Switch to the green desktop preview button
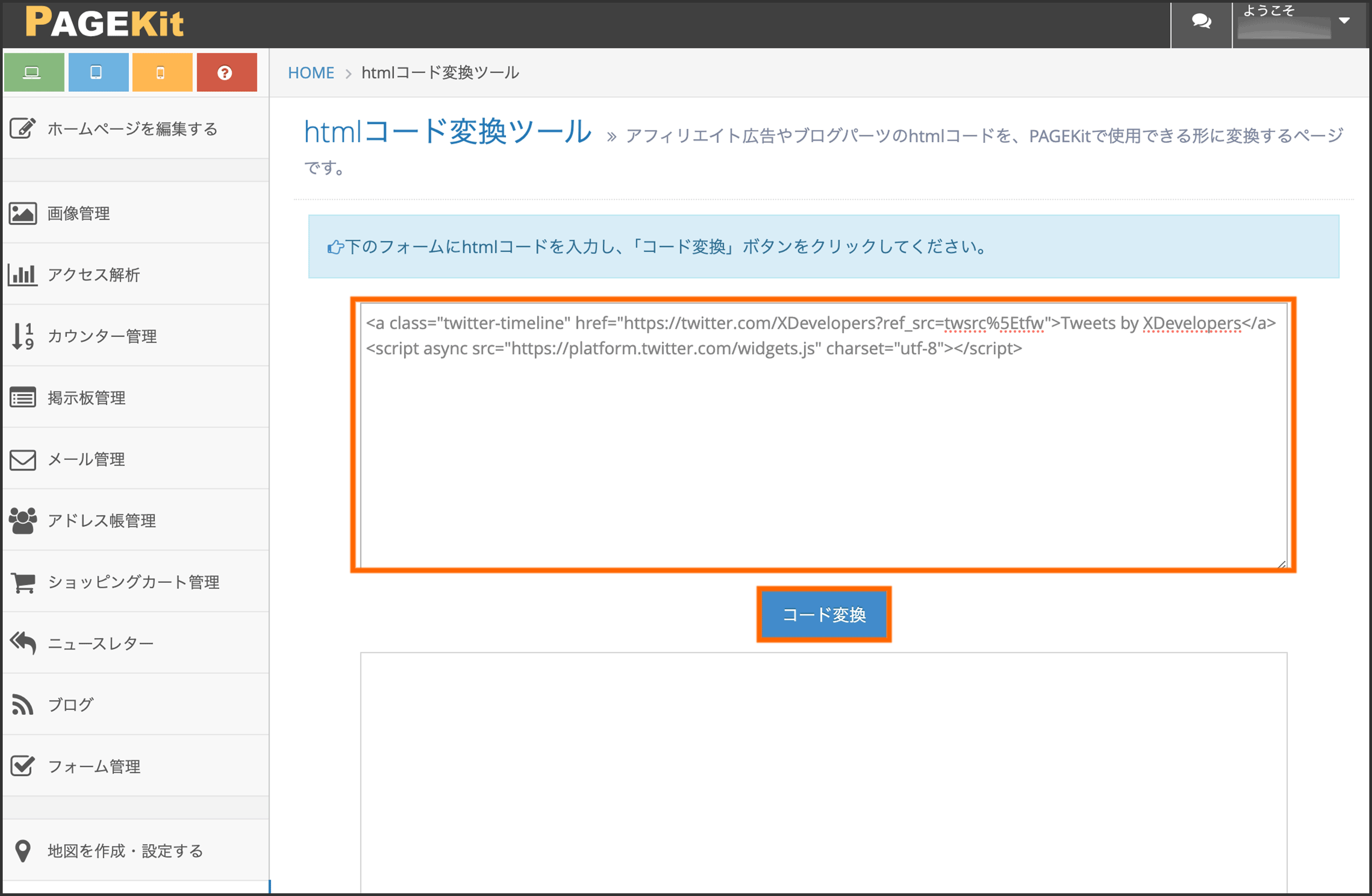 tap(34, 73)
